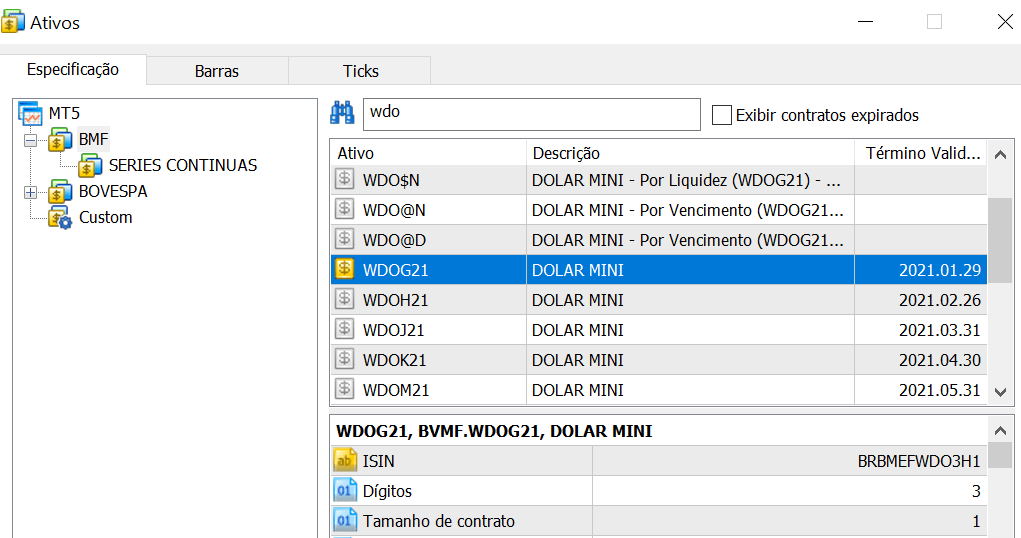
Task: Click the Dígitos value 3
Action: [x=976, y=491]
